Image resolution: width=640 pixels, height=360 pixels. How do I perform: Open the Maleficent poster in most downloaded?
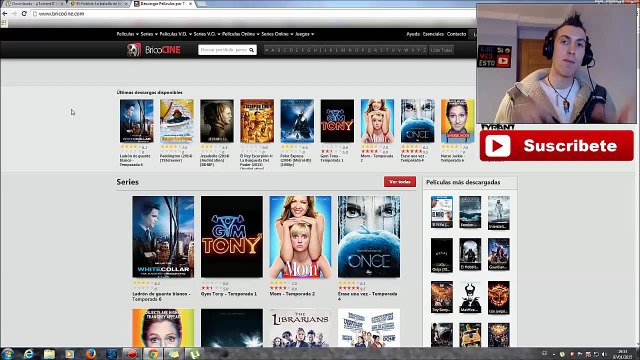coord(470,297)
